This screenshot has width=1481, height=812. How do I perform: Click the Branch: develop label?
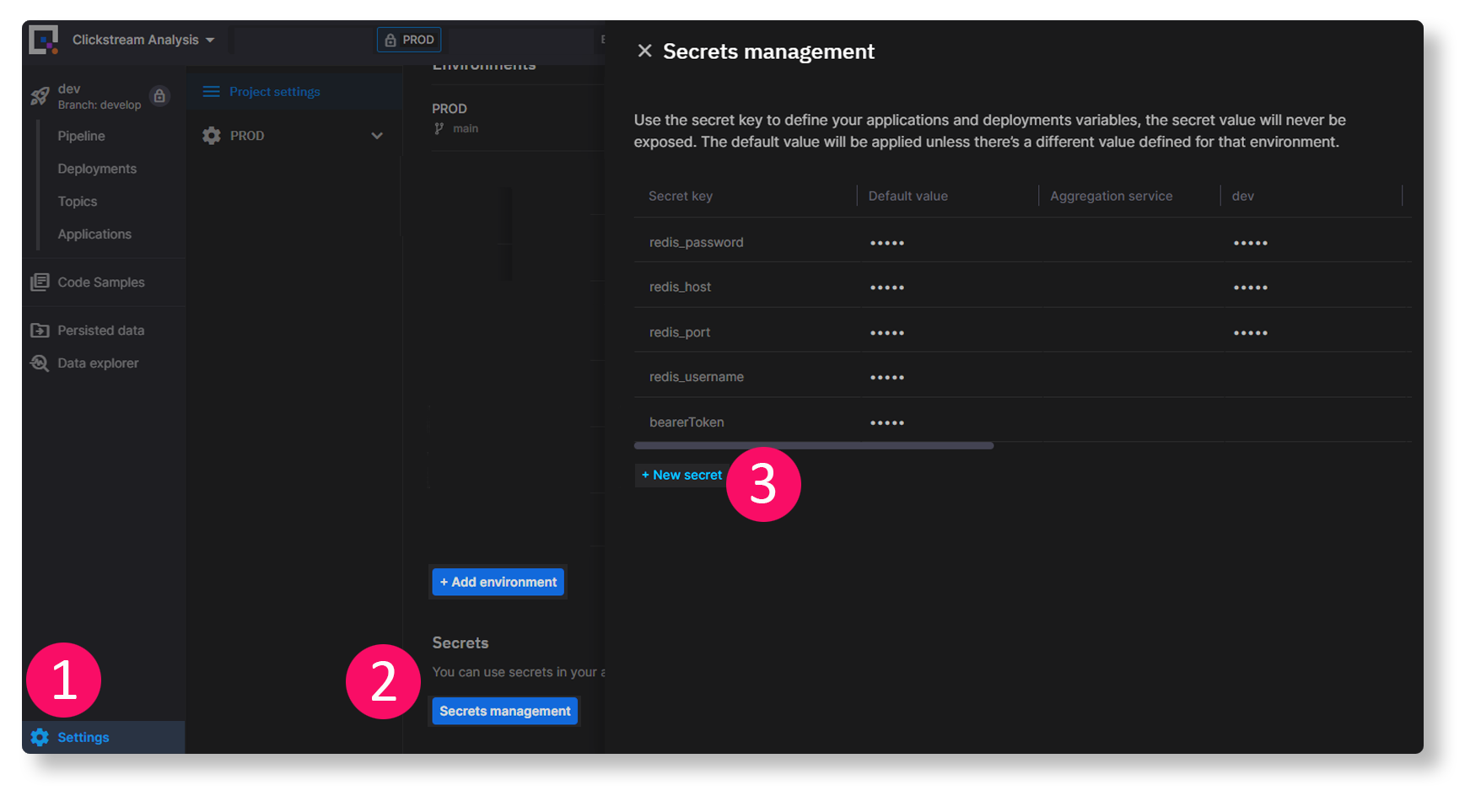click(x=100, y=105)
